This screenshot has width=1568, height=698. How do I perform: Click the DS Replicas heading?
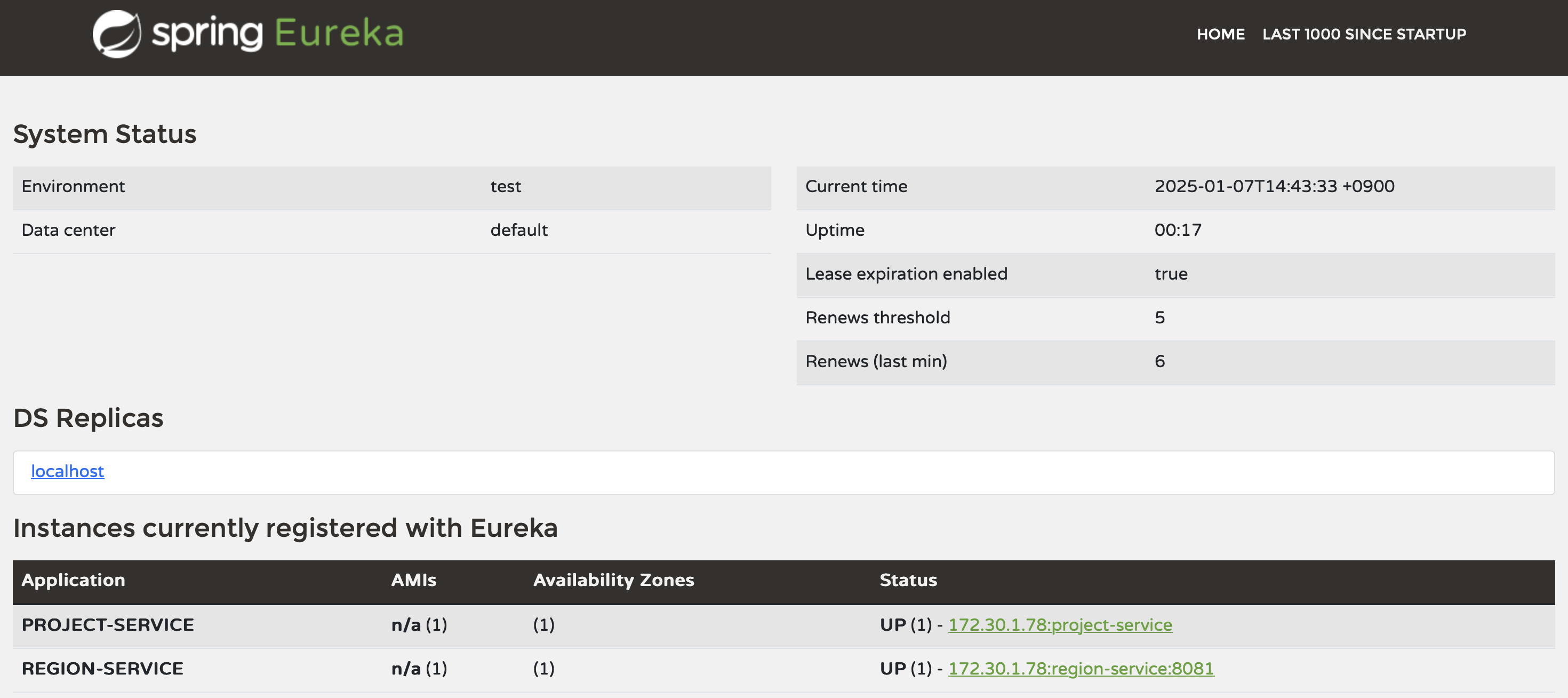coord(88,418)
